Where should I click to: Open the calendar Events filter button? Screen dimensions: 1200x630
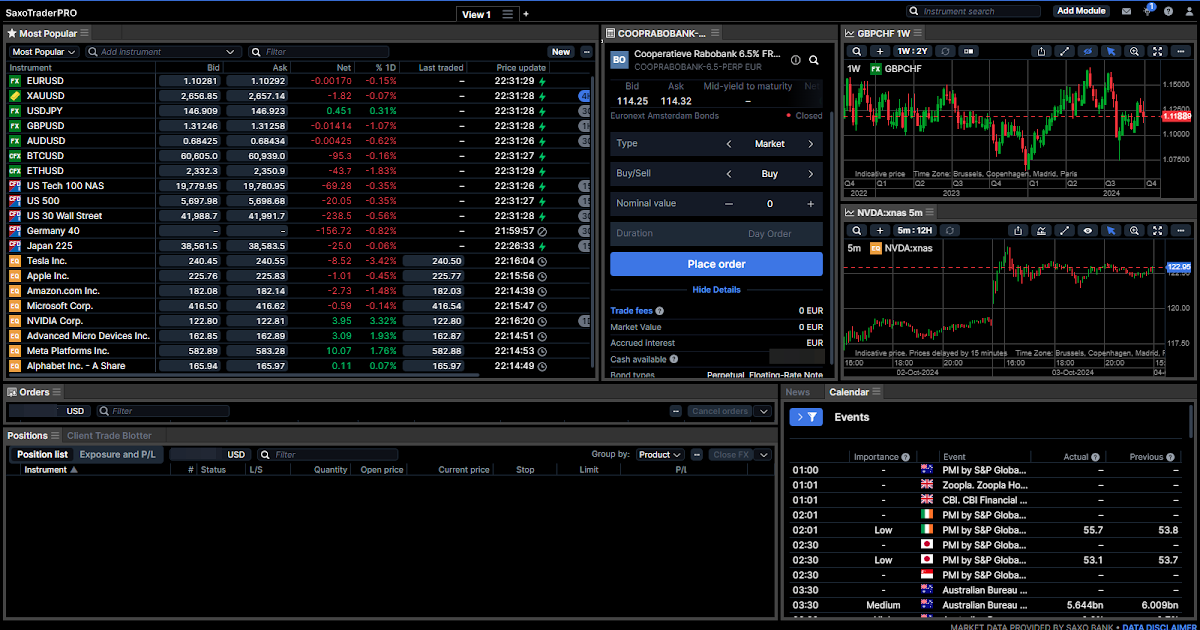[806, 417]
